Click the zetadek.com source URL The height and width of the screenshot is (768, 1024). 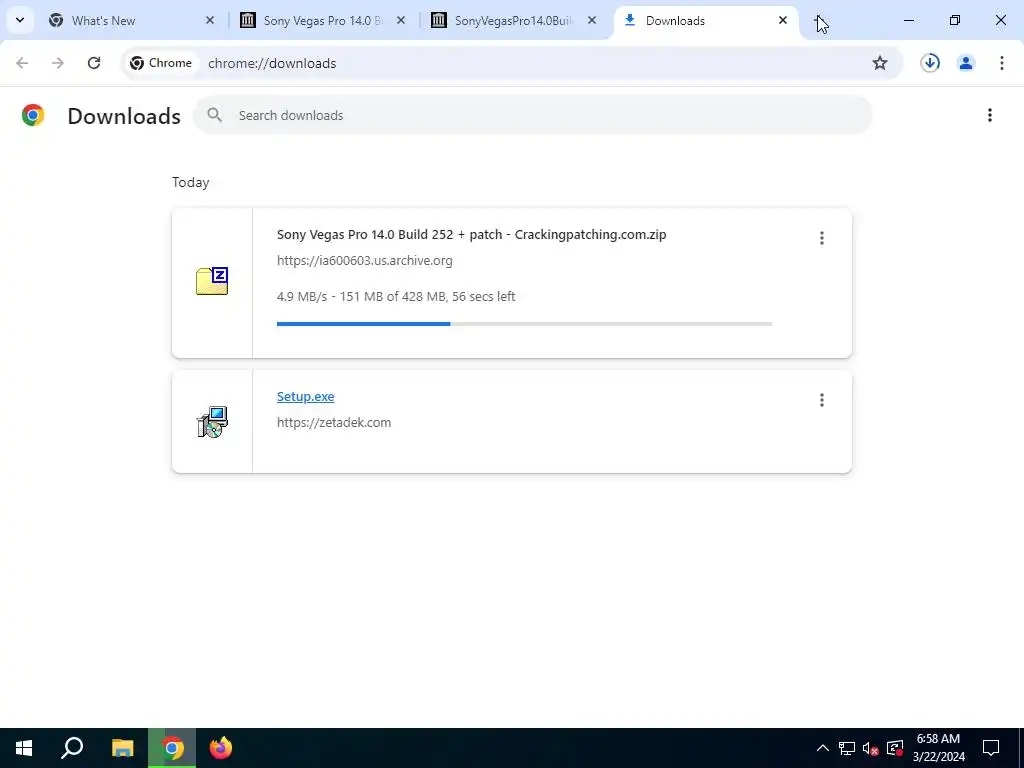tap(334, 423)
